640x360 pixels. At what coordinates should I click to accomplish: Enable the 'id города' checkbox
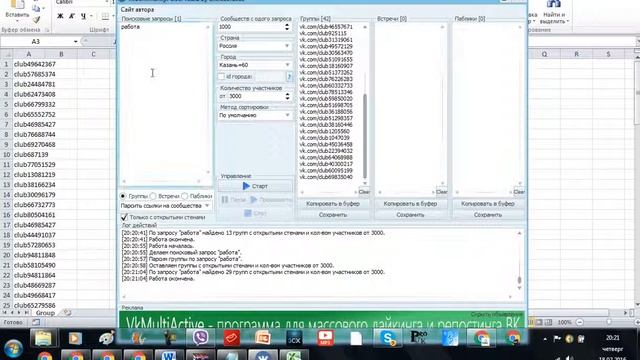221,76
